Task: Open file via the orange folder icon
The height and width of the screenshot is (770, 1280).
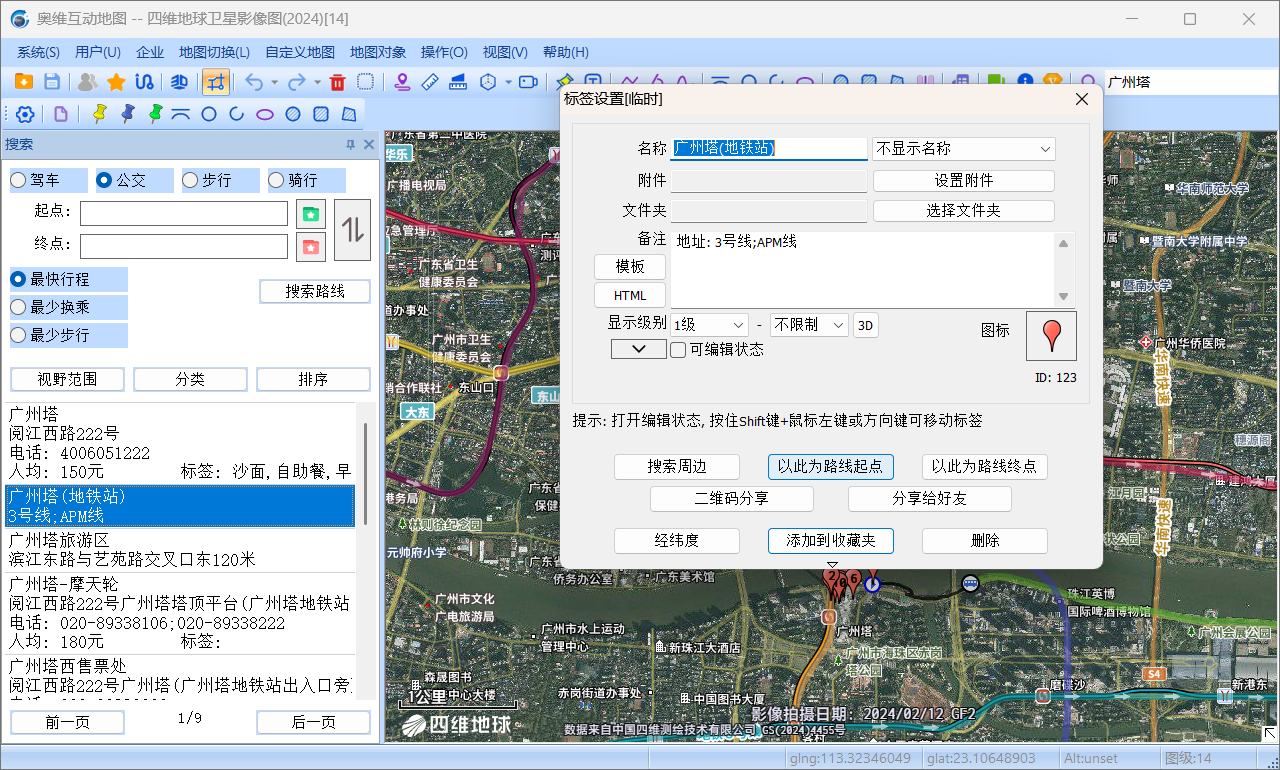Action: (x=23, y=82)
